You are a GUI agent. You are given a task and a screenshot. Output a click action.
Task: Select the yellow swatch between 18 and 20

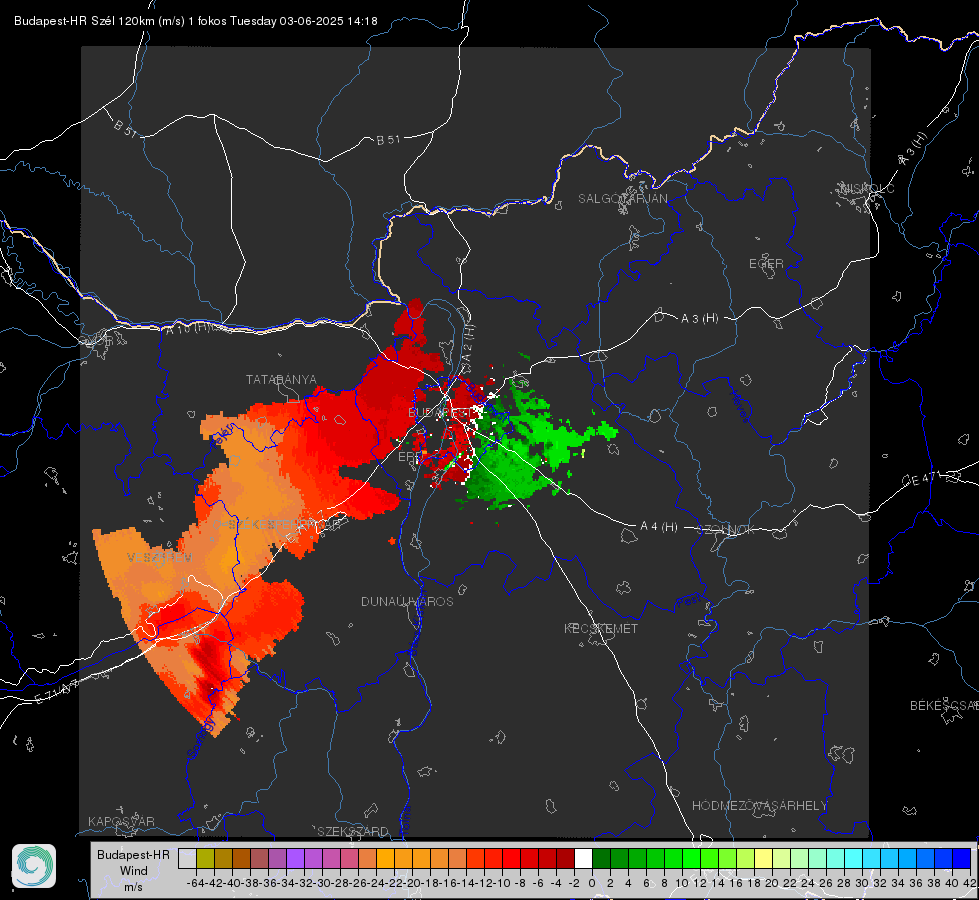point(764,858)
